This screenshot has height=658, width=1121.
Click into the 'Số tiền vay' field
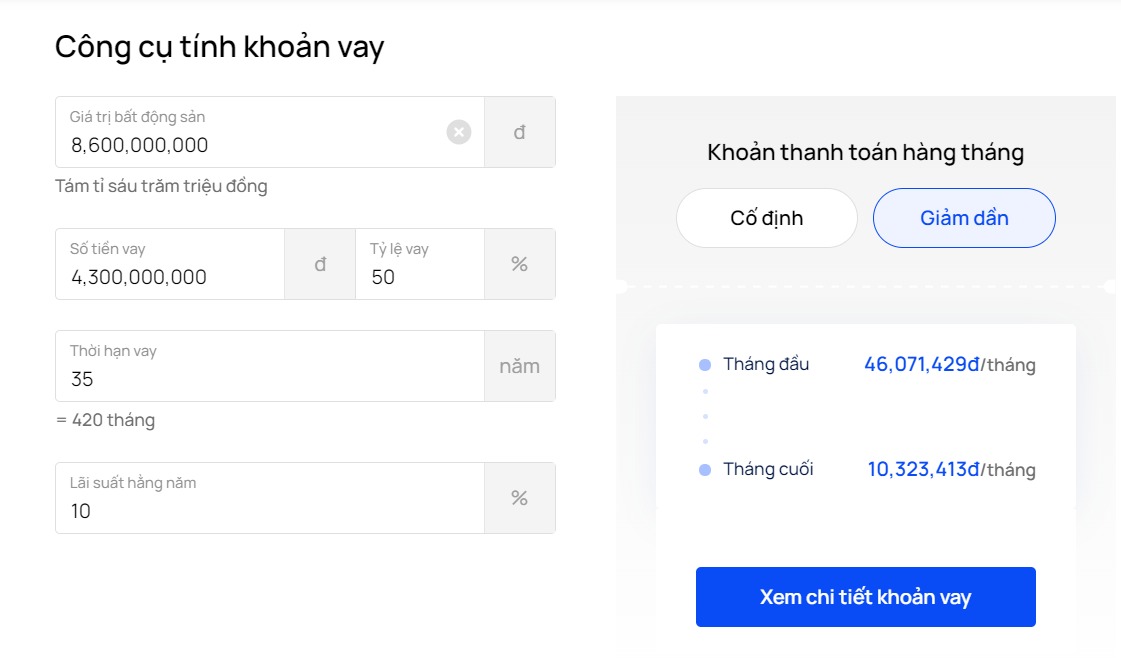170,277
